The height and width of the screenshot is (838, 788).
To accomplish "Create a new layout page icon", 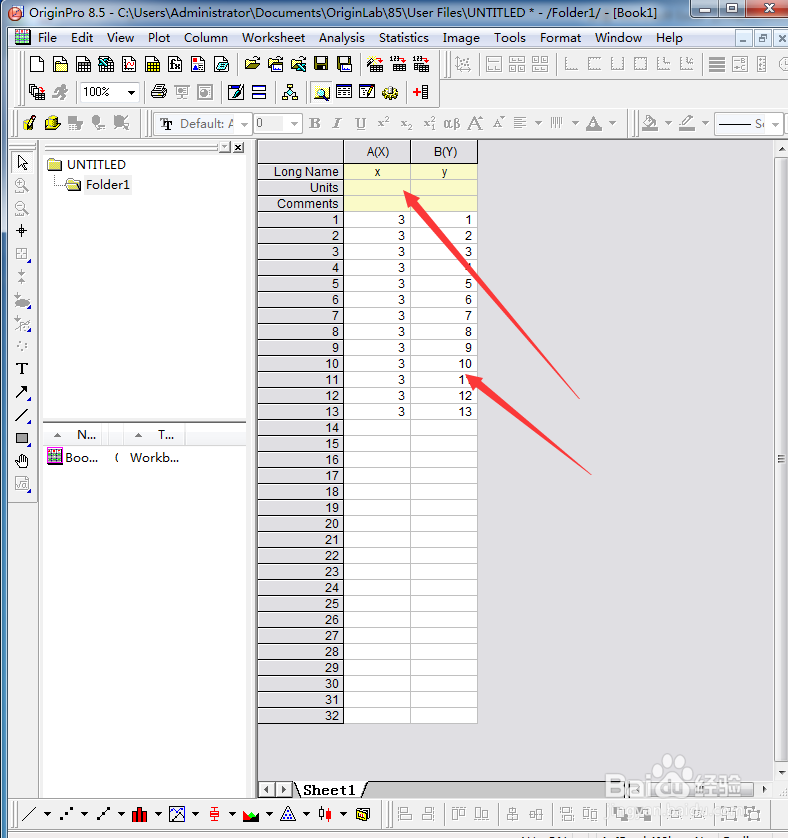I will [x=198, y=65].
